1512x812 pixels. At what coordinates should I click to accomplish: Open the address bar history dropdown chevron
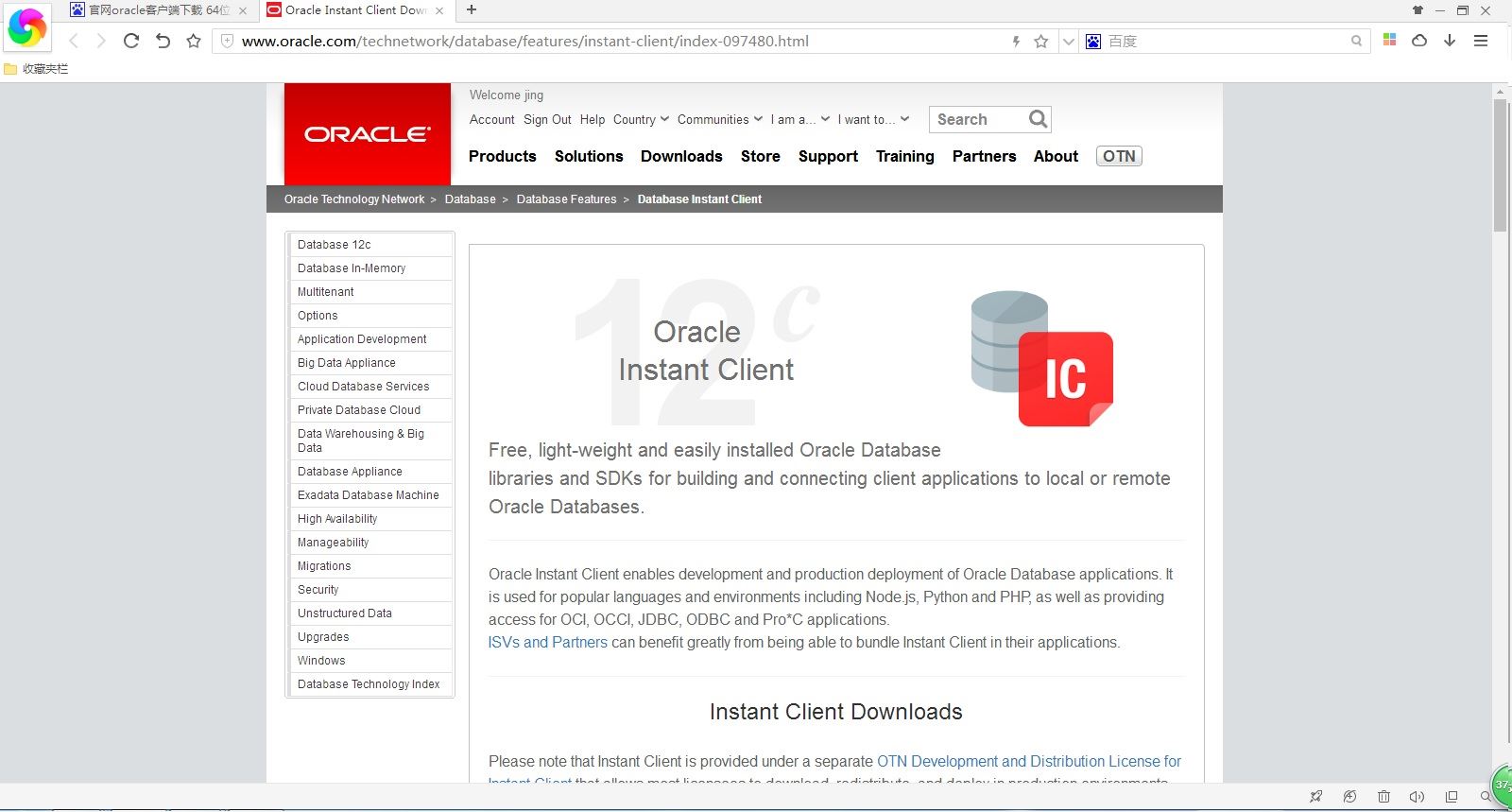[1068, 42]
